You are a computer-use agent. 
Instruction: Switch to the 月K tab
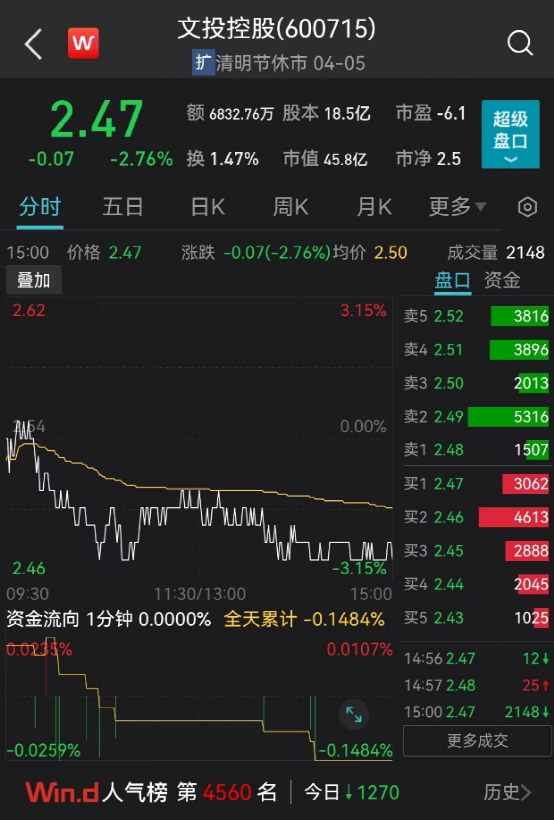374,207
